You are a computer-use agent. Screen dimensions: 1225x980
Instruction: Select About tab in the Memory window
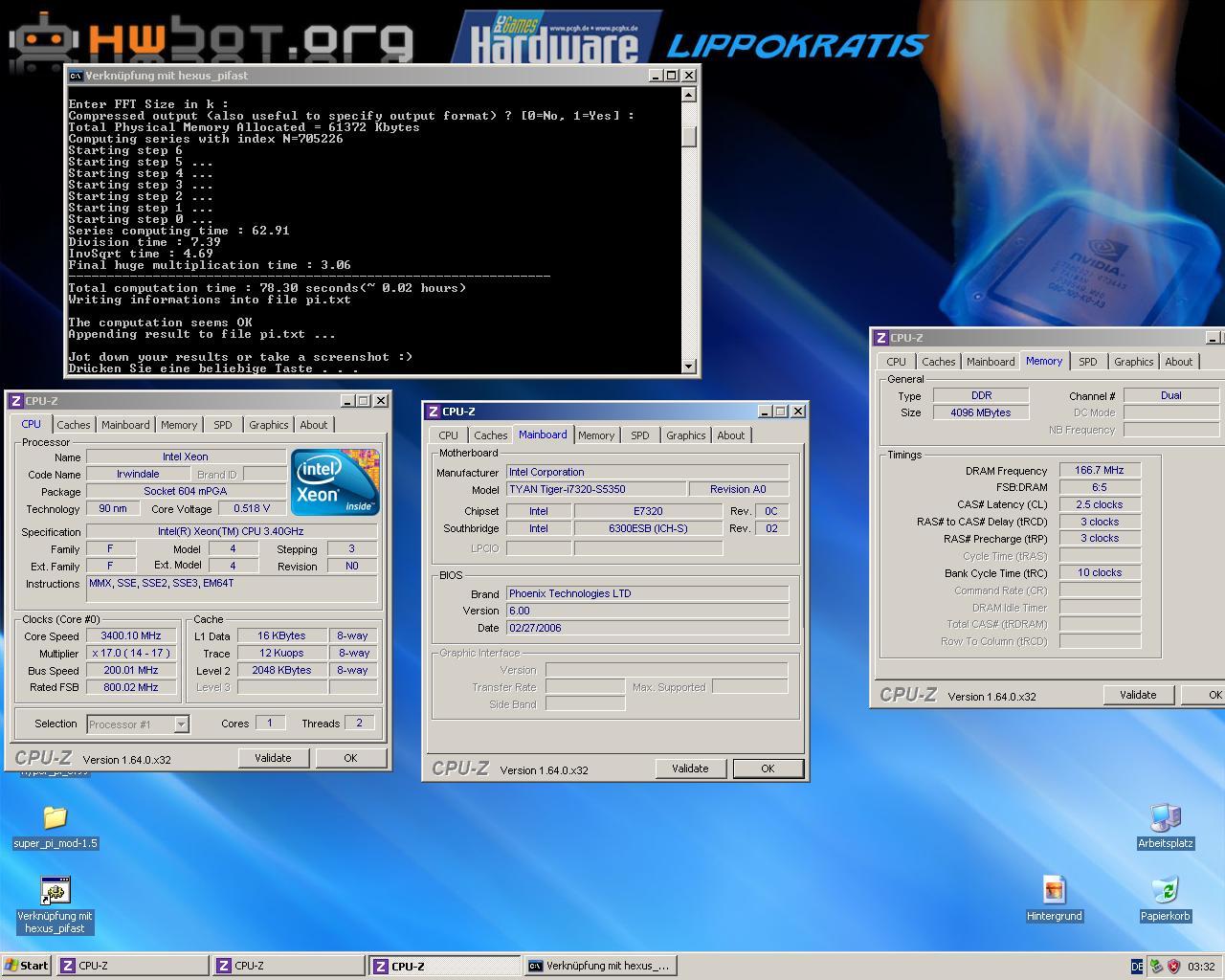coord(1179,362)
